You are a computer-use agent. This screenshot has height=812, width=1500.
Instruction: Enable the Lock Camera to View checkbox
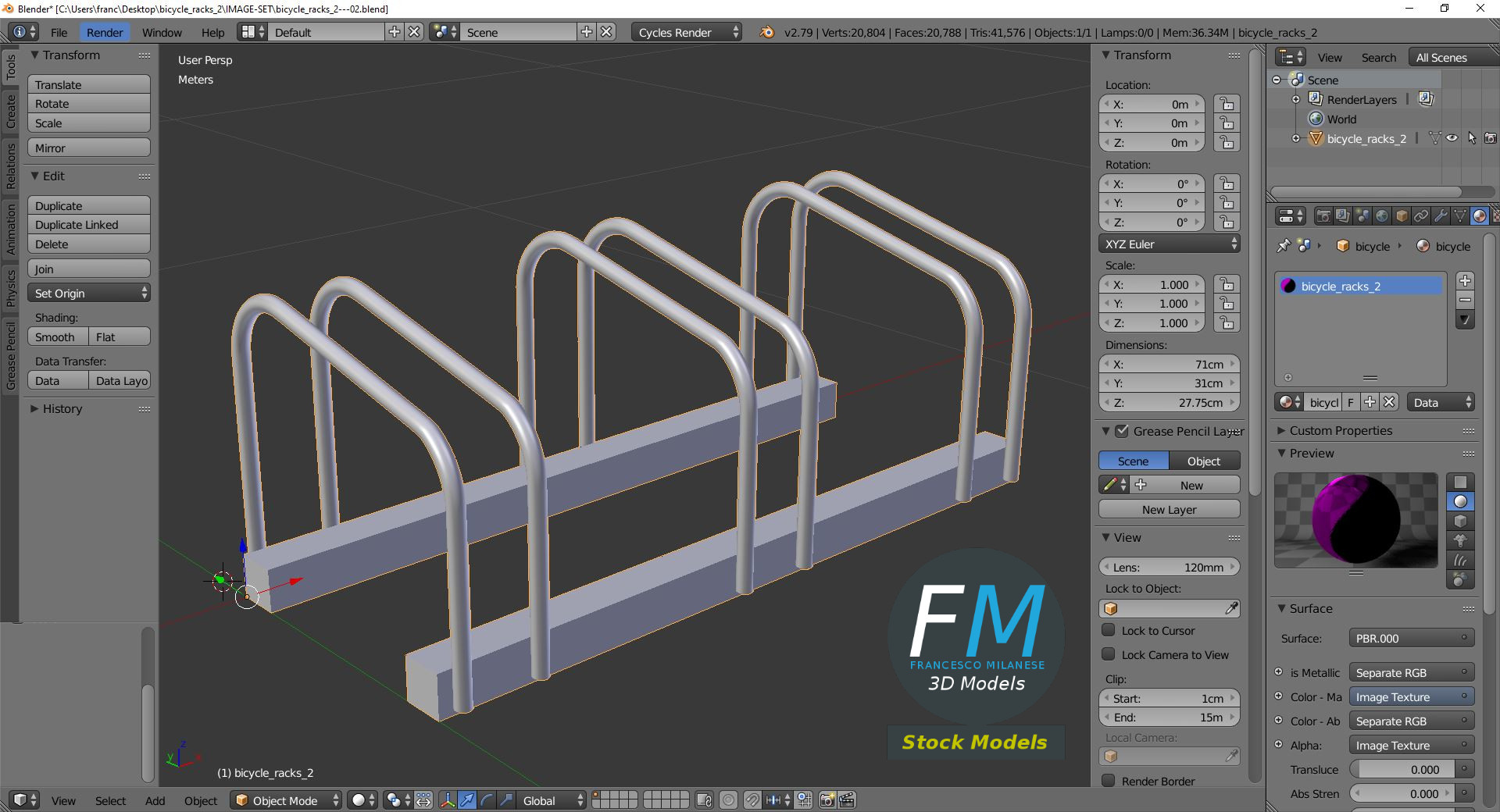pos(1108,654)
